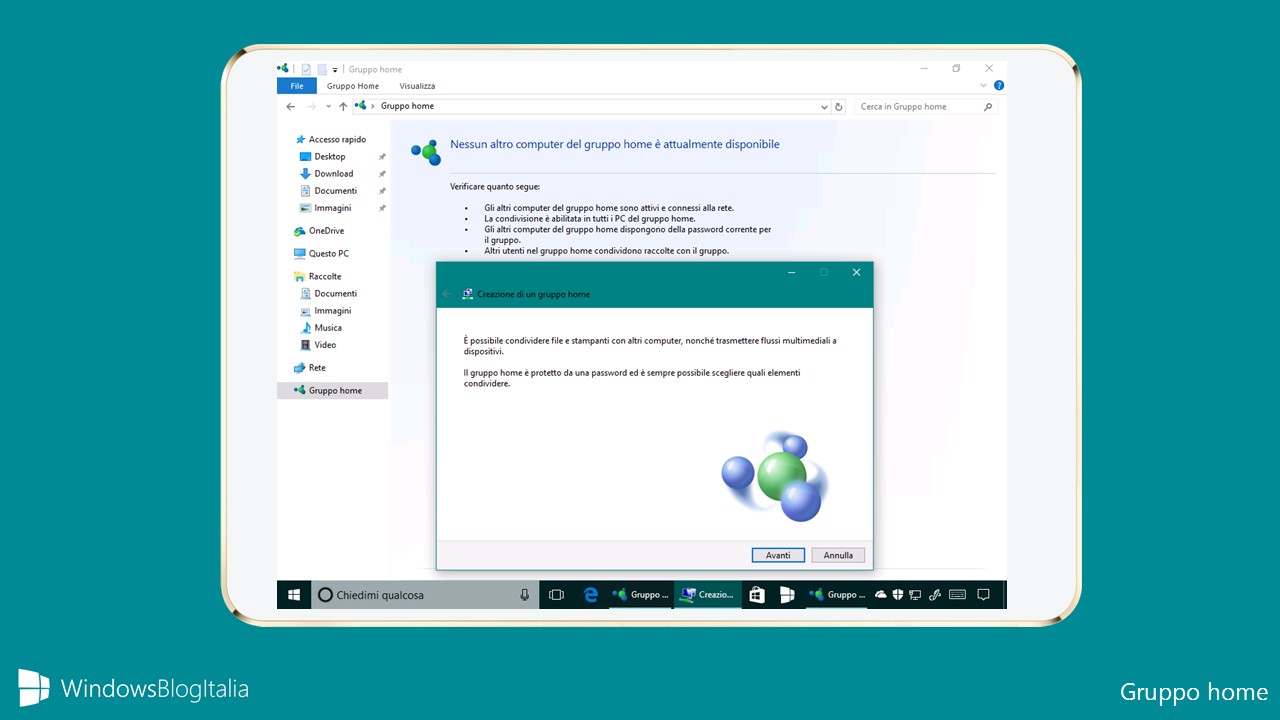Select Immagini under Raccolte
1280x720 pixels.
[332, 310]
